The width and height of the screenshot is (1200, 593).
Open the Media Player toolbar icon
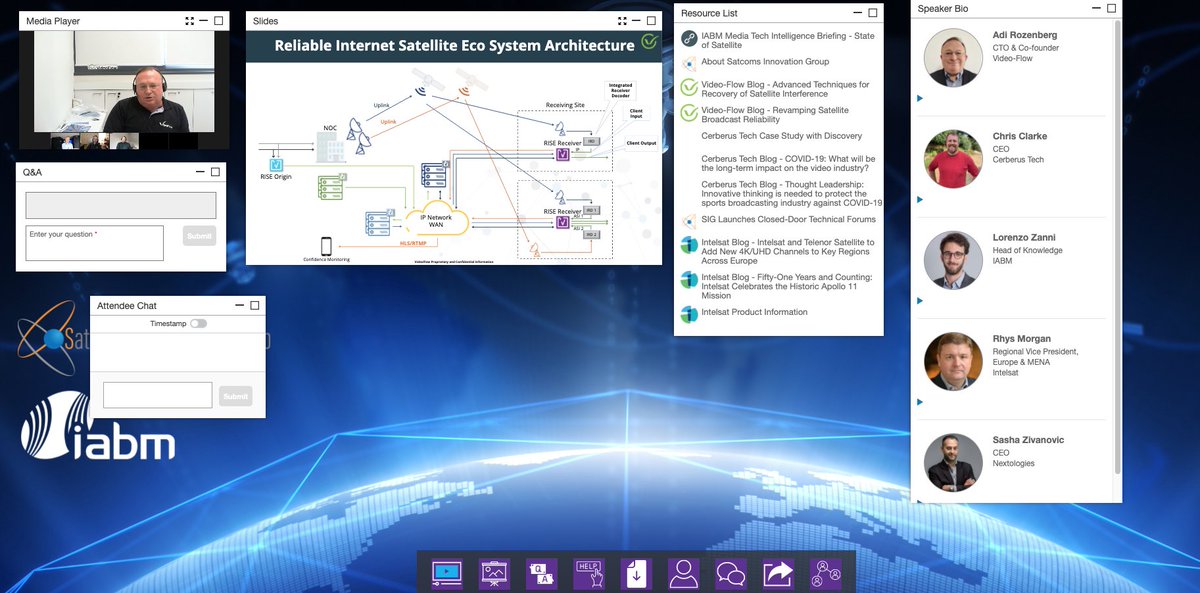click(447, 573)
